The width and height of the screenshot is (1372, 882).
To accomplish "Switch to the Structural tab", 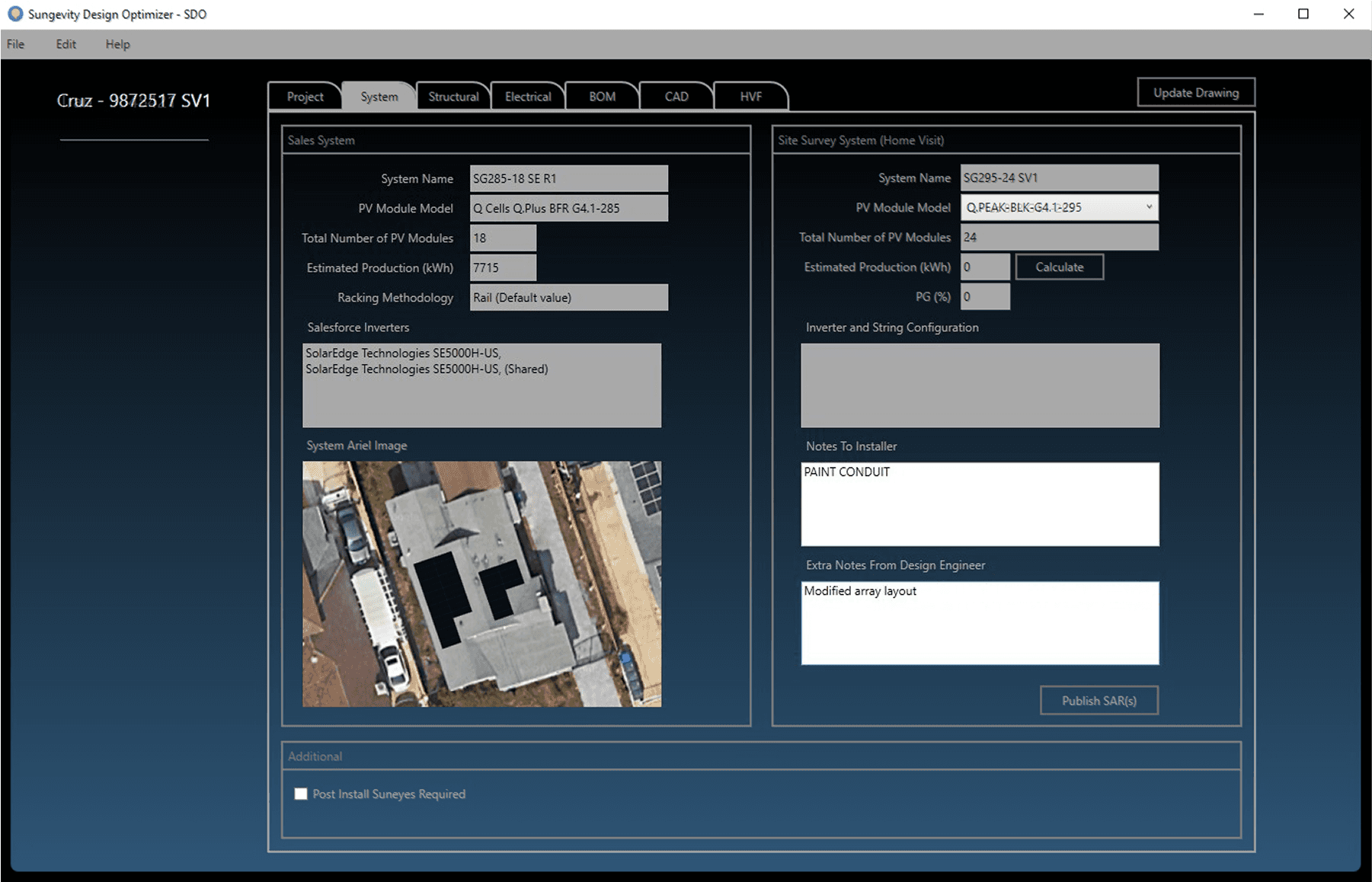I will (x=453, y=97).
